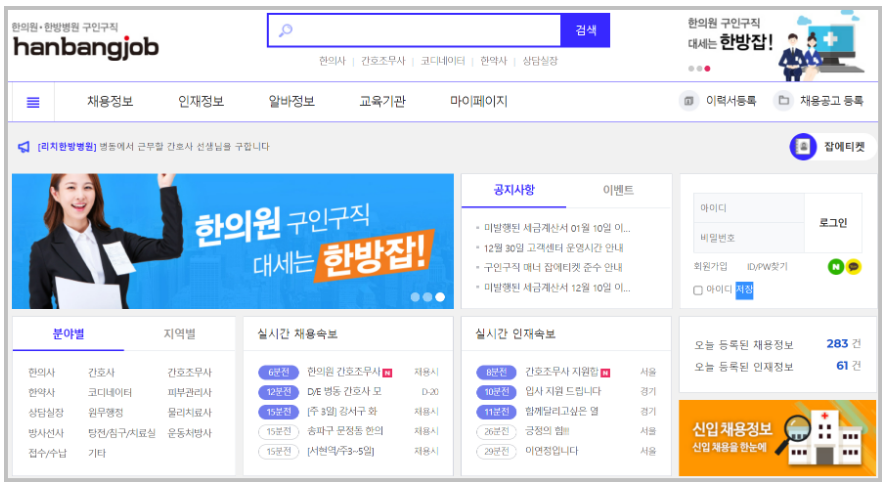Click the blue 검색 button
This screenshot has height=484, width=884.
[585, 30]
